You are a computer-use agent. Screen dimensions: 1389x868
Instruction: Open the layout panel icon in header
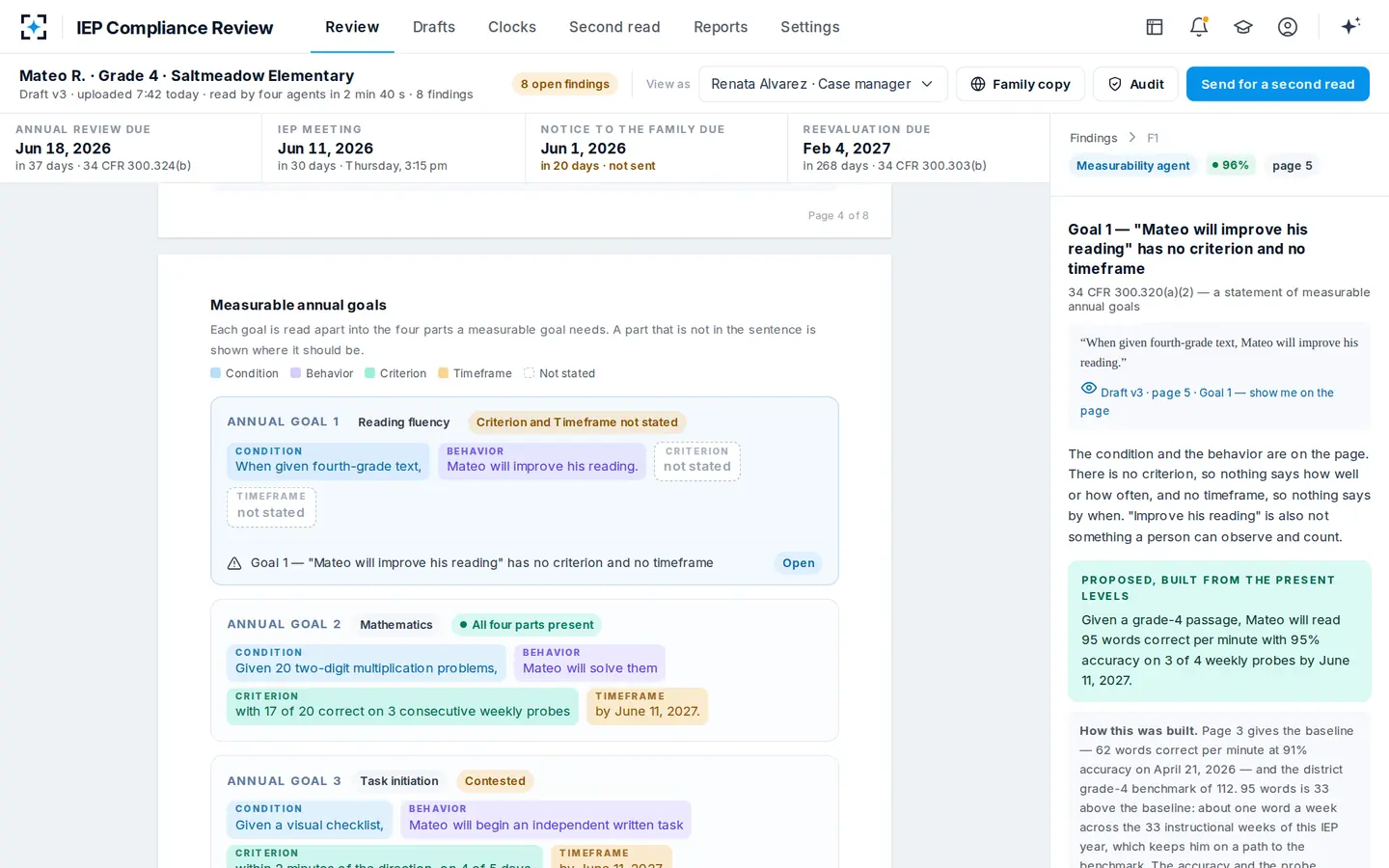point(1155,27)
